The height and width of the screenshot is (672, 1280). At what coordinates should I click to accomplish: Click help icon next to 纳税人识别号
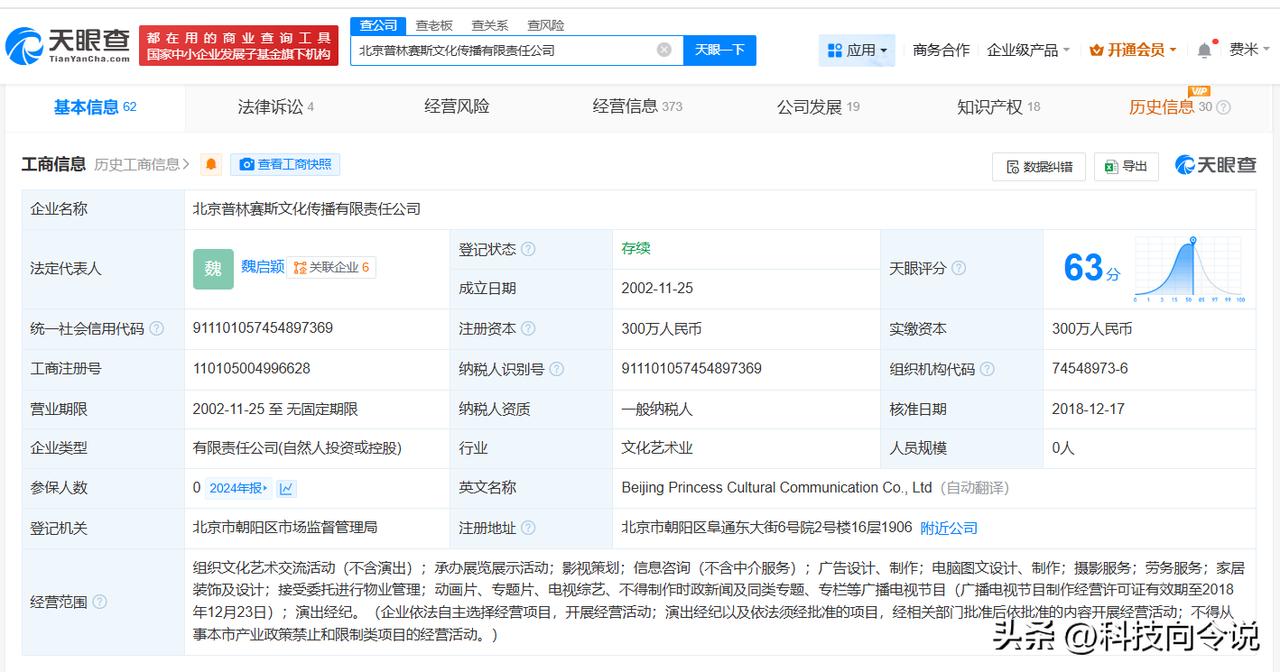[x=556, y=369]
